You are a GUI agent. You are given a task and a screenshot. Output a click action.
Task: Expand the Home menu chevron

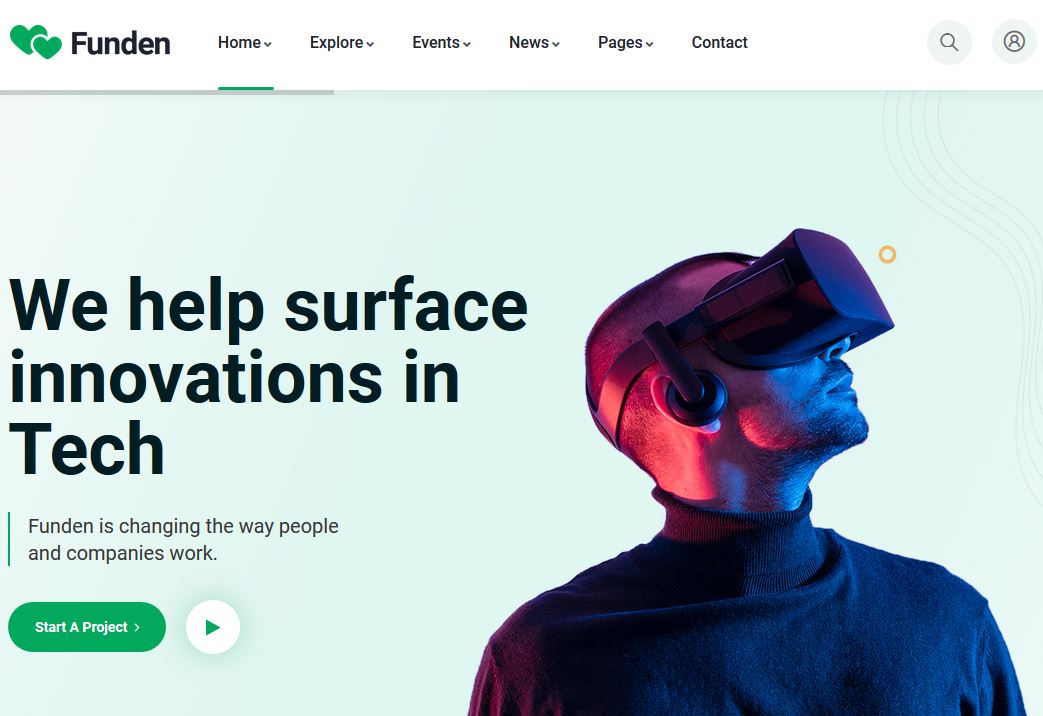[x=267, y=44]
